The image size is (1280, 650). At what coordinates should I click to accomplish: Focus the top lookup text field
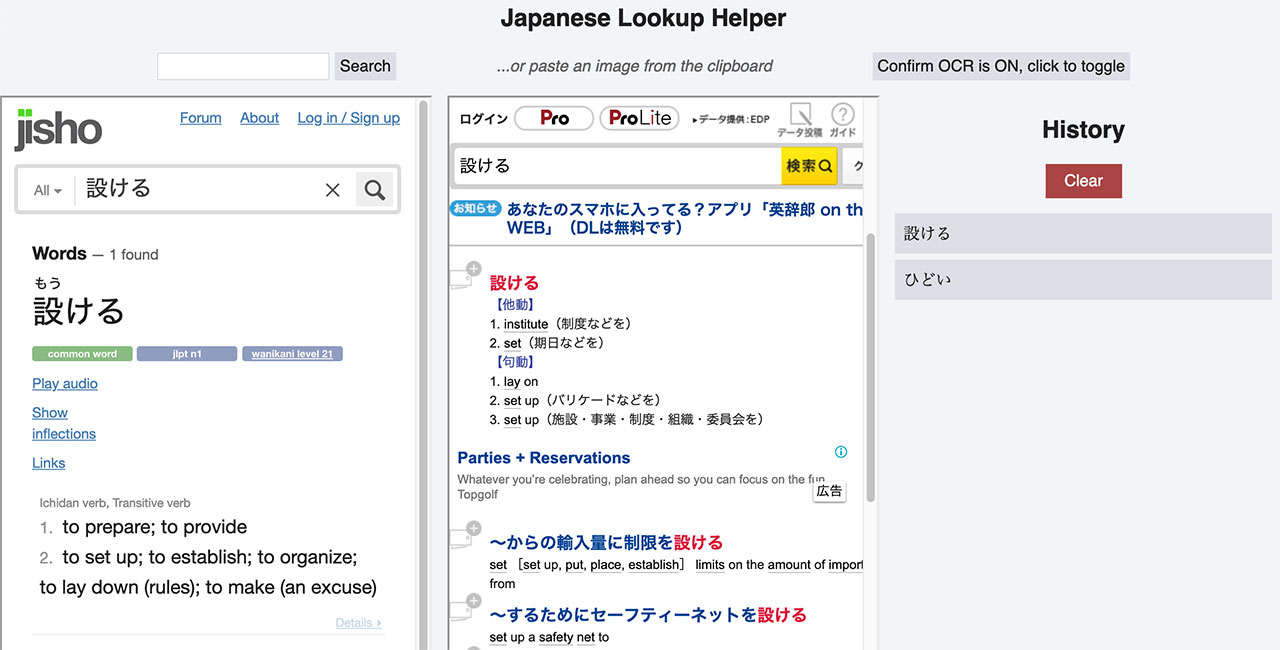pyautogui.click(x=243, y=66)
